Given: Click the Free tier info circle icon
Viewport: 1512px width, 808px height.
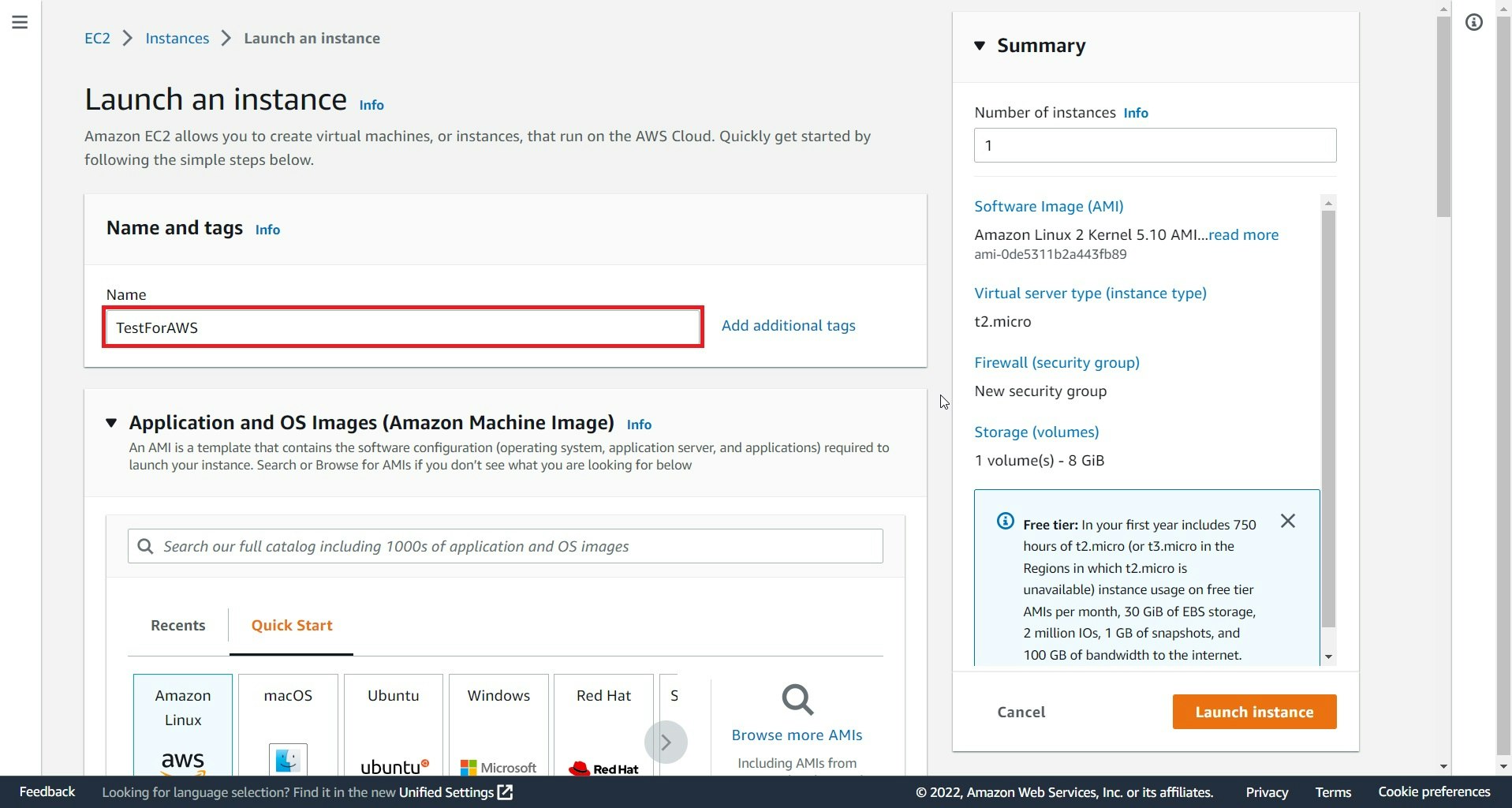Looking at the screenshot, I should (x=1005, y=521).
